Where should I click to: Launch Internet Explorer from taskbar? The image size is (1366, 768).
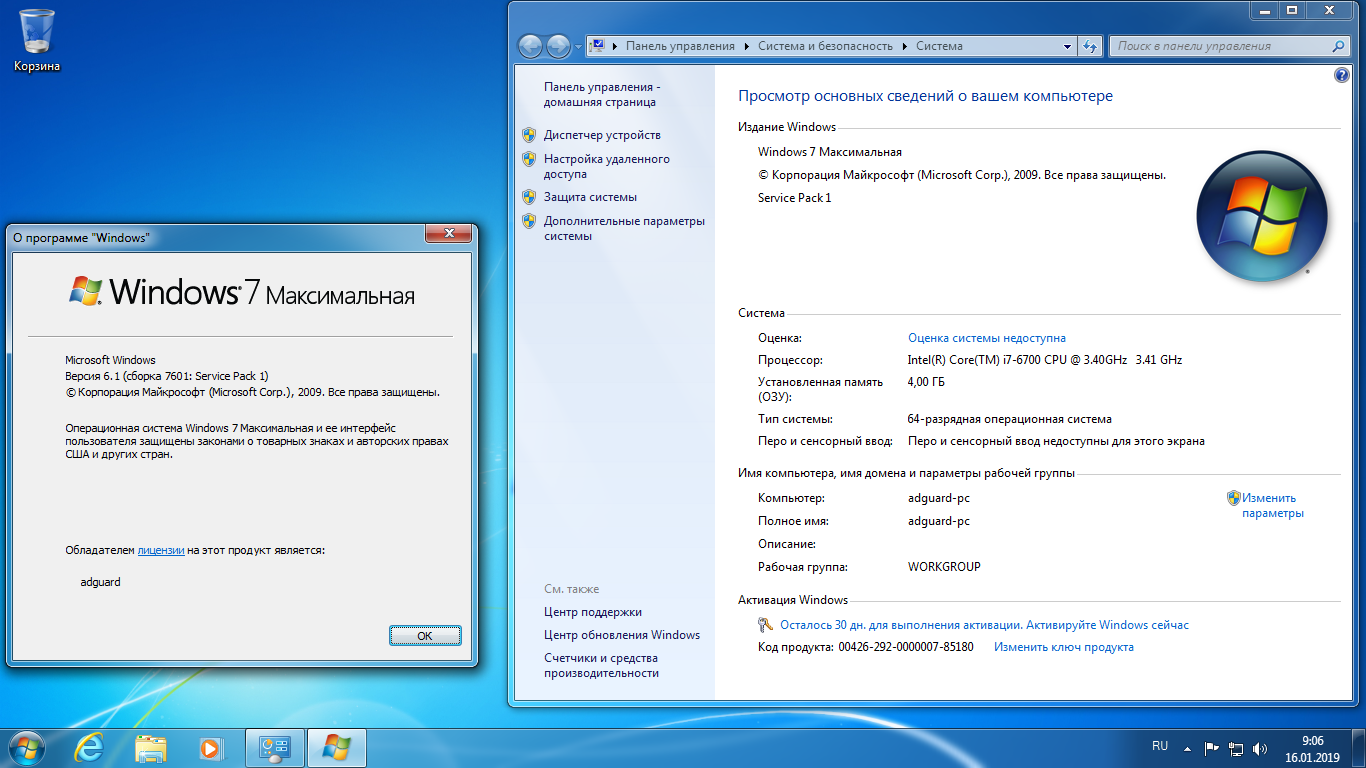(x=90, y=748)
